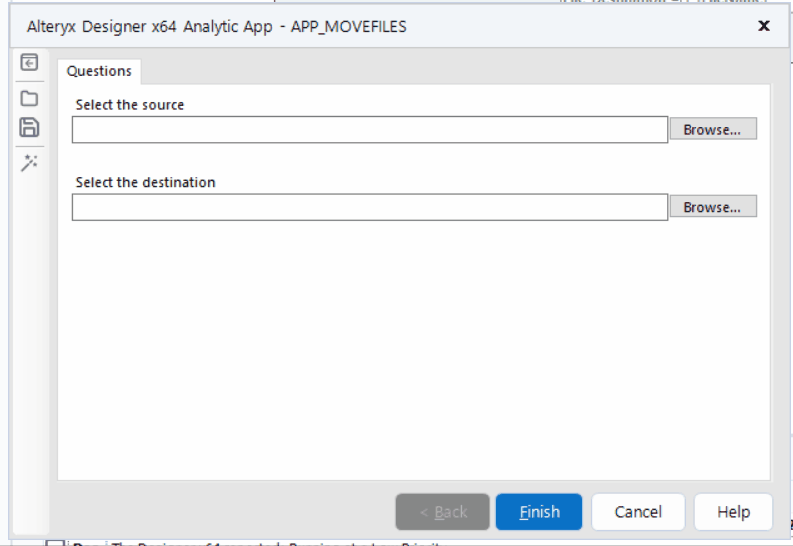Collapse the side panel with the arrow icon
Screen dimensions: 793x546
[29, 63]
